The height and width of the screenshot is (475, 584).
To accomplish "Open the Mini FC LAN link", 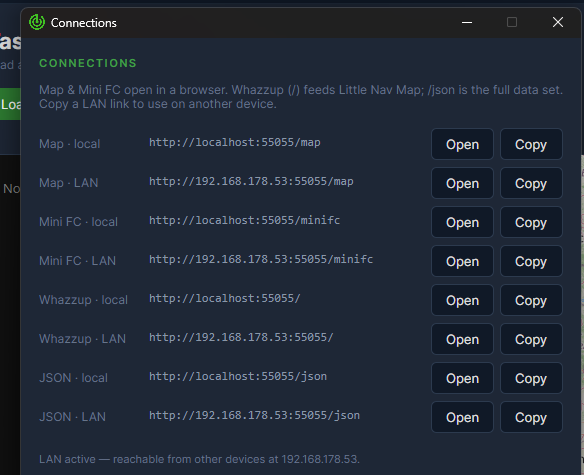I will pos(462,261).
